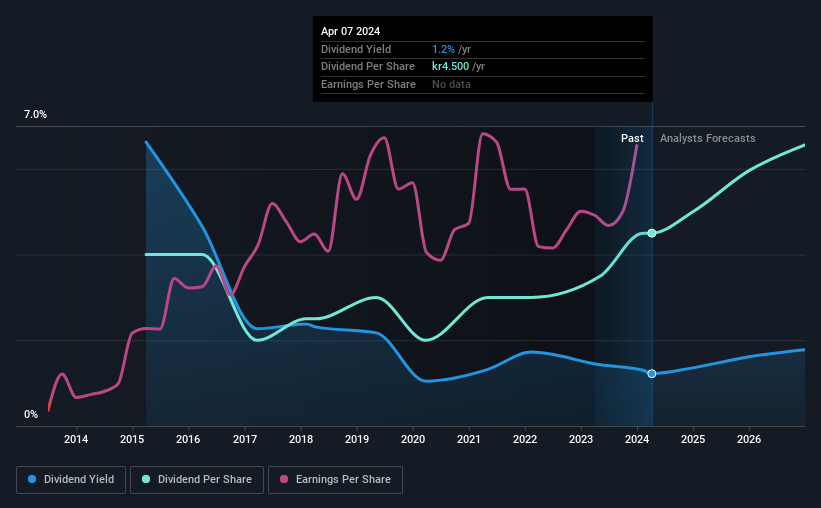Viewport: 821px width, 508px height.
Task: Click the 2021 x-axis label
Action: pyautogui.click(x=469, y=439)
